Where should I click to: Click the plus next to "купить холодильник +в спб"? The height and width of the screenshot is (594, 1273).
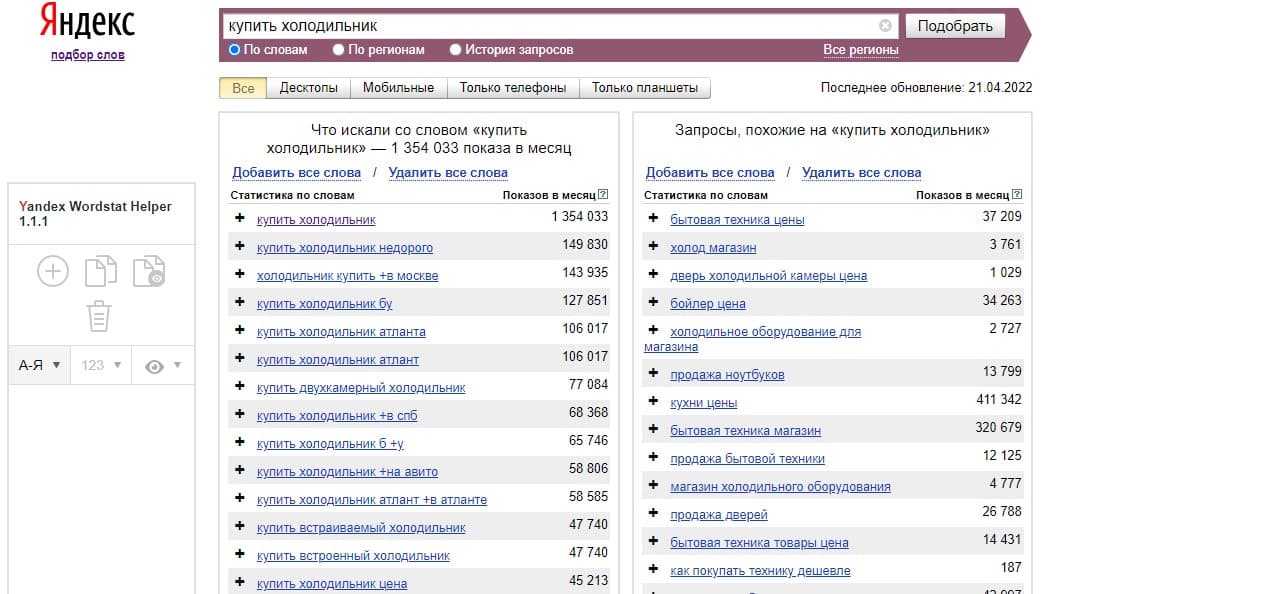pyautogui.click(x=240, y=414)
